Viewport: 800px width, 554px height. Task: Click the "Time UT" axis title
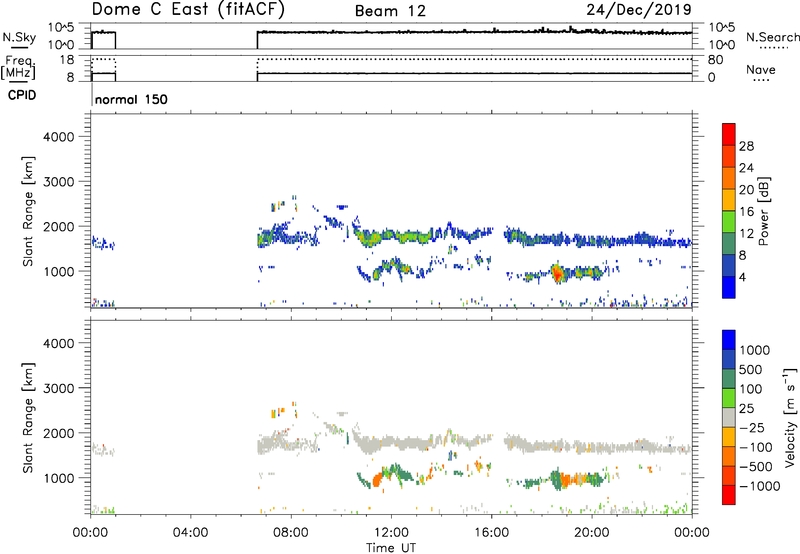point(391,548)
